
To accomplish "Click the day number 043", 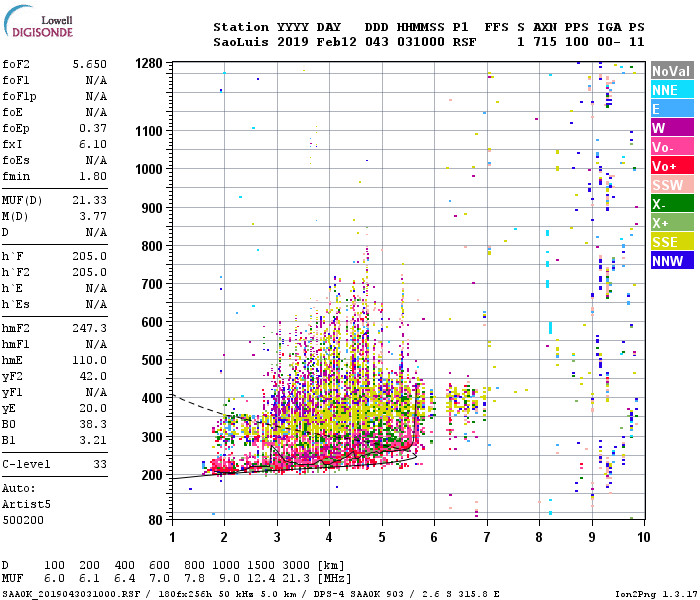I will [x=377, y=42].
